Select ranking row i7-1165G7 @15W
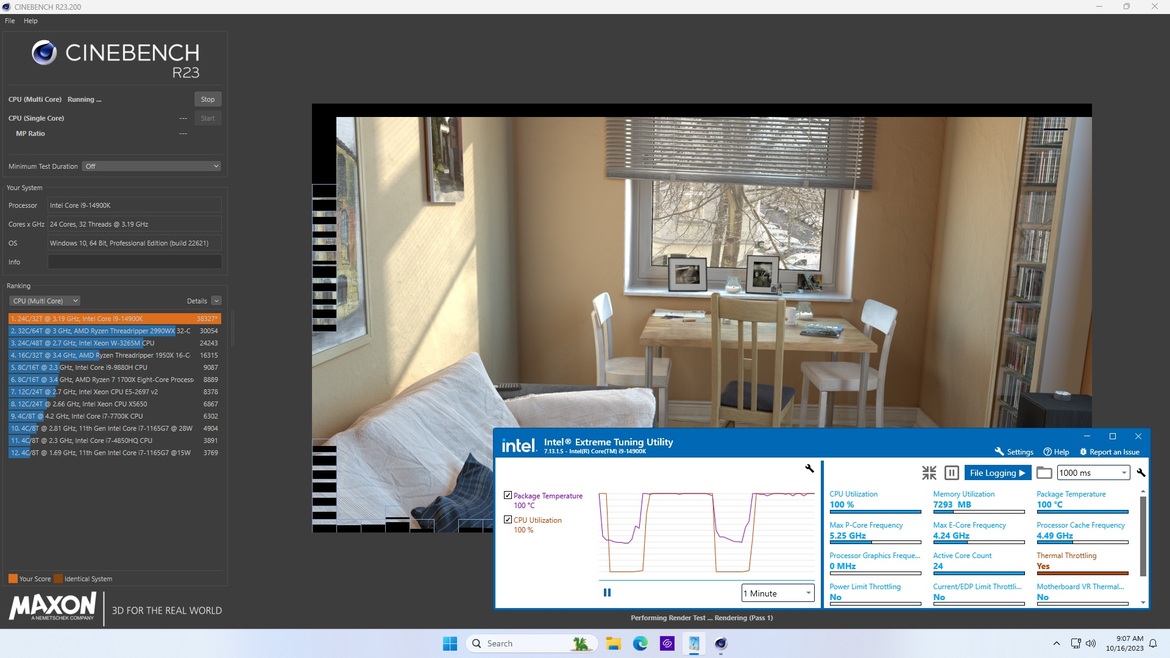This screenshot has width=1170, height=658. point(114,452)
